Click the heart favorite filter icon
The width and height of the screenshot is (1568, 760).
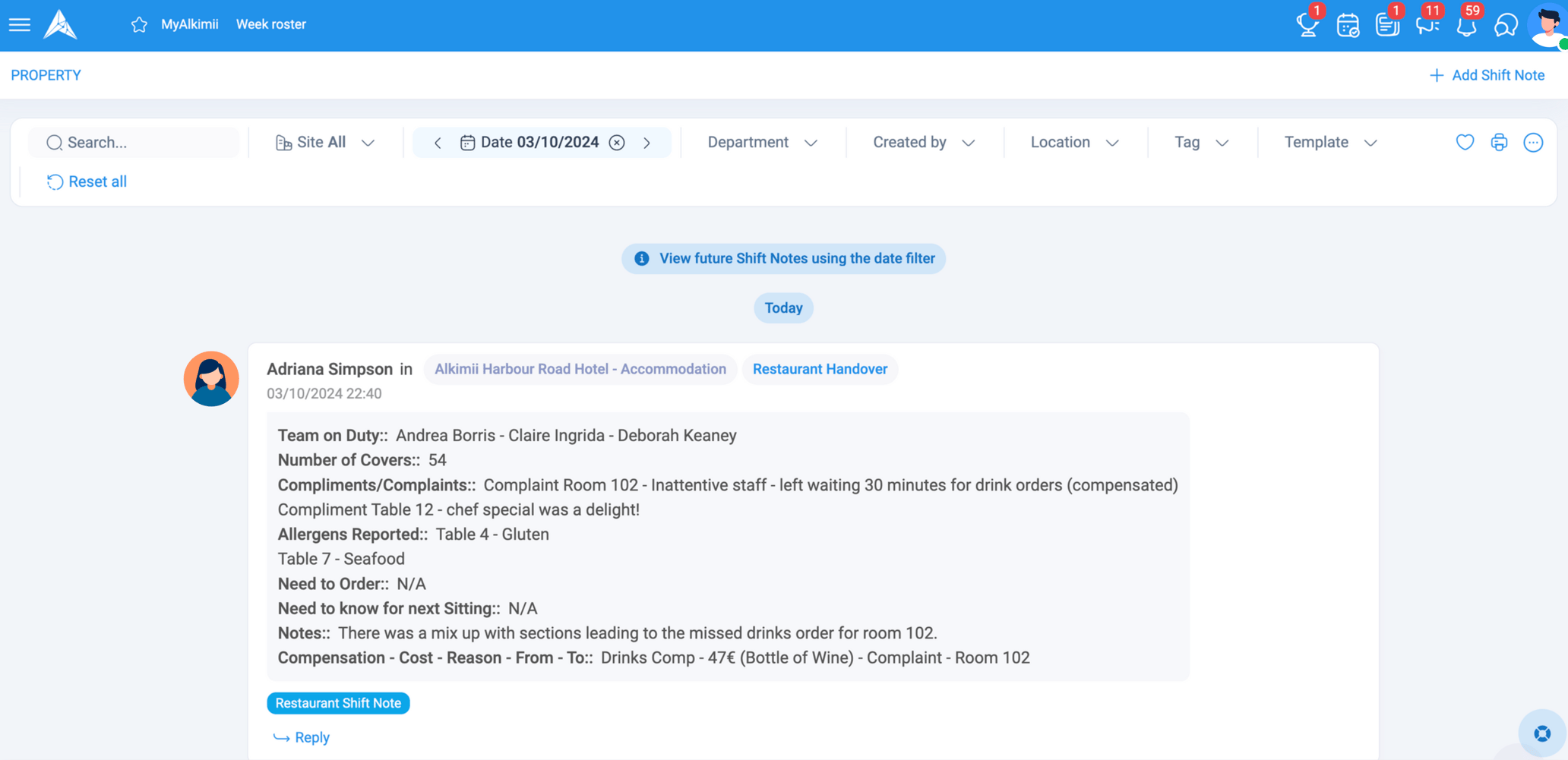click(1465, 142)
